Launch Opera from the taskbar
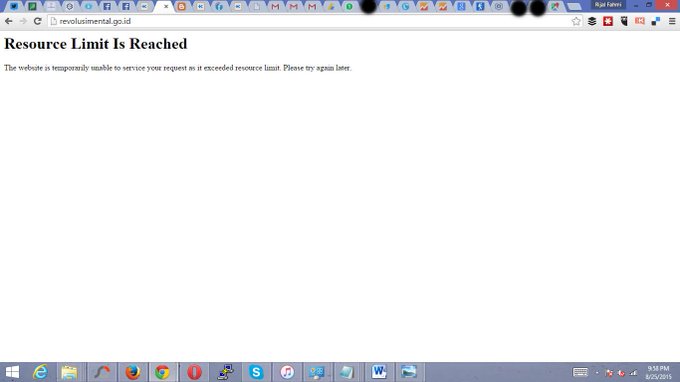The width and height of the screenshot is (680, 382). (194, 372)
